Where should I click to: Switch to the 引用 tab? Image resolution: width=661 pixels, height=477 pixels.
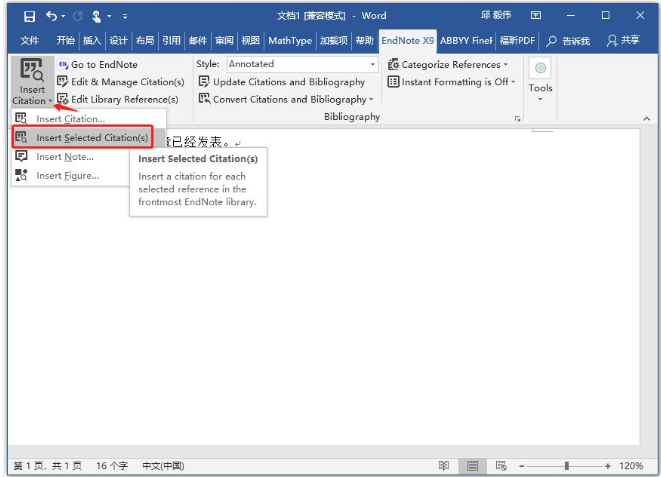[171, 40]
